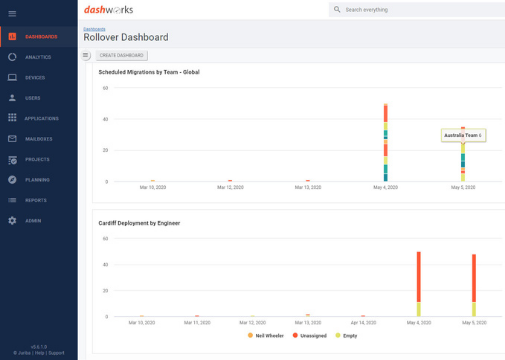
Task: Follow the Dashboards breadcrumb link
Action: [94, 29]
